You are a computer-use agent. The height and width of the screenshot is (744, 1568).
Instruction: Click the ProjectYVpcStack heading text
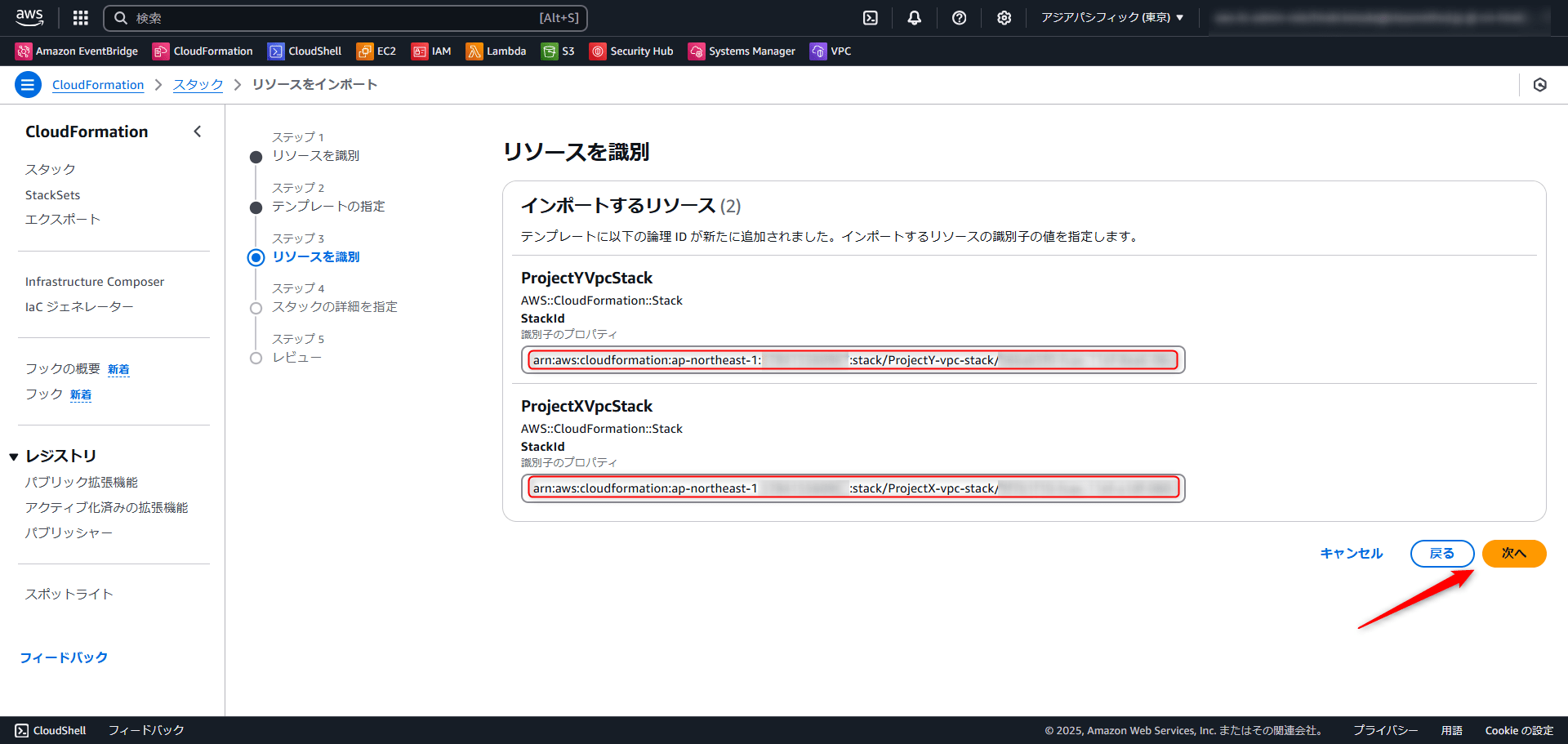point(586,278)
